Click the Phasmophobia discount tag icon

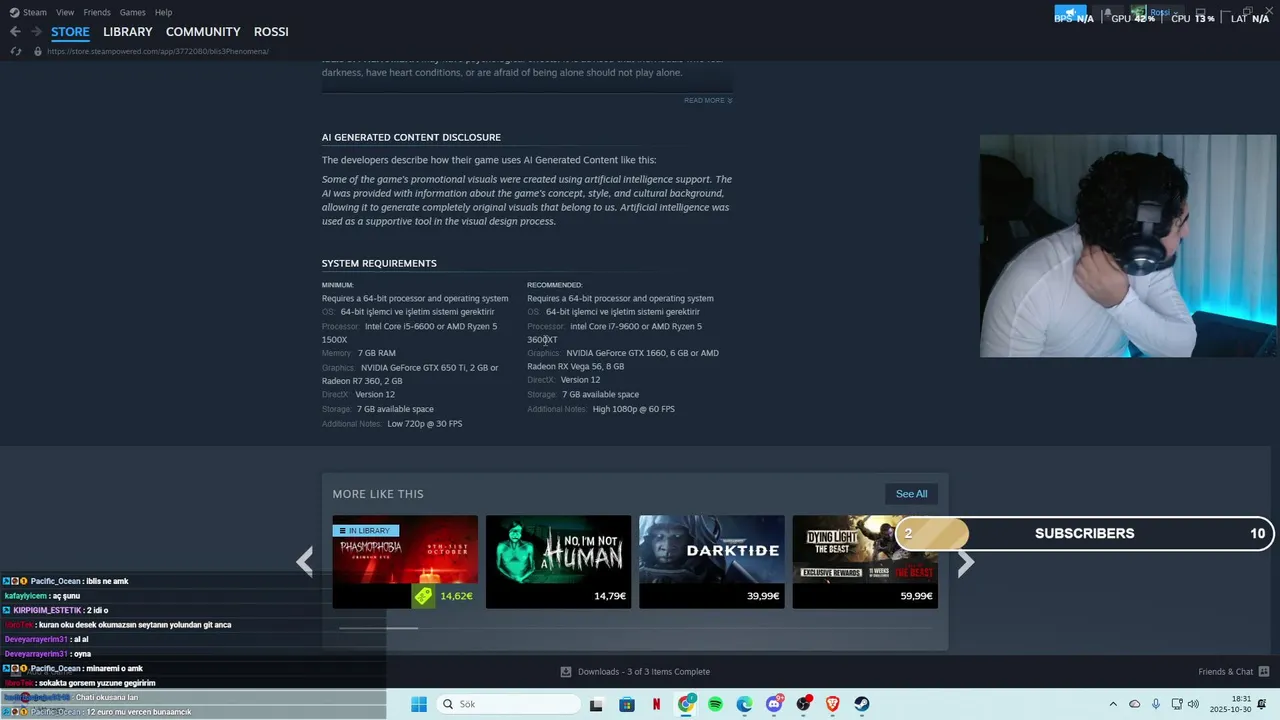click(423, 596)
